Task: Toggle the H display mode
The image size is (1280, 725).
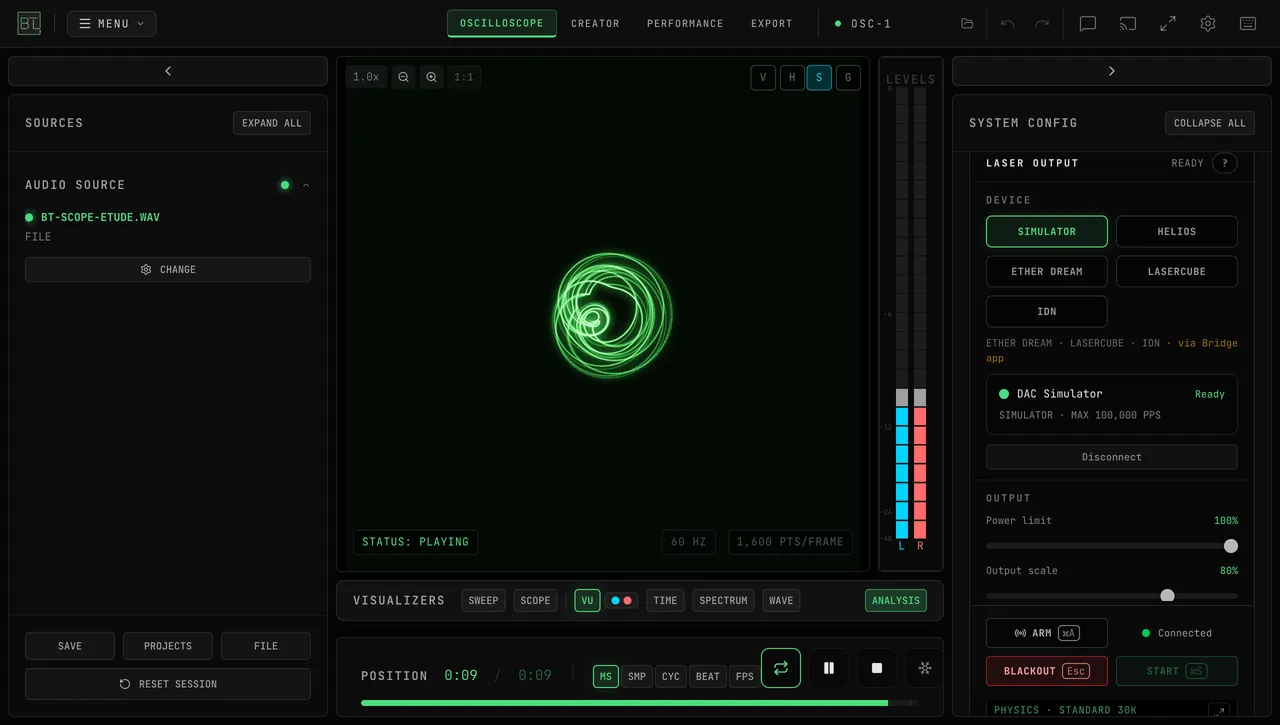Action: (792, 78)
